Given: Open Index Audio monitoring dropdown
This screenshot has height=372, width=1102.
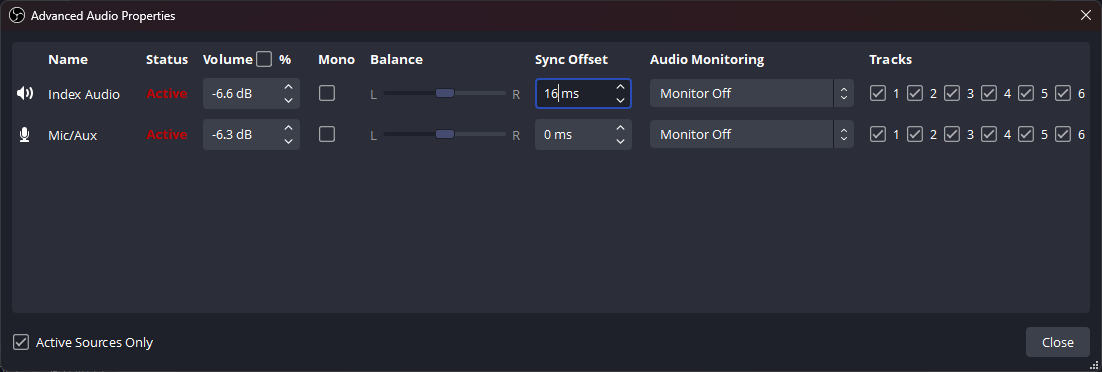Looking at the screenshot, I should [x=751, y=93].
